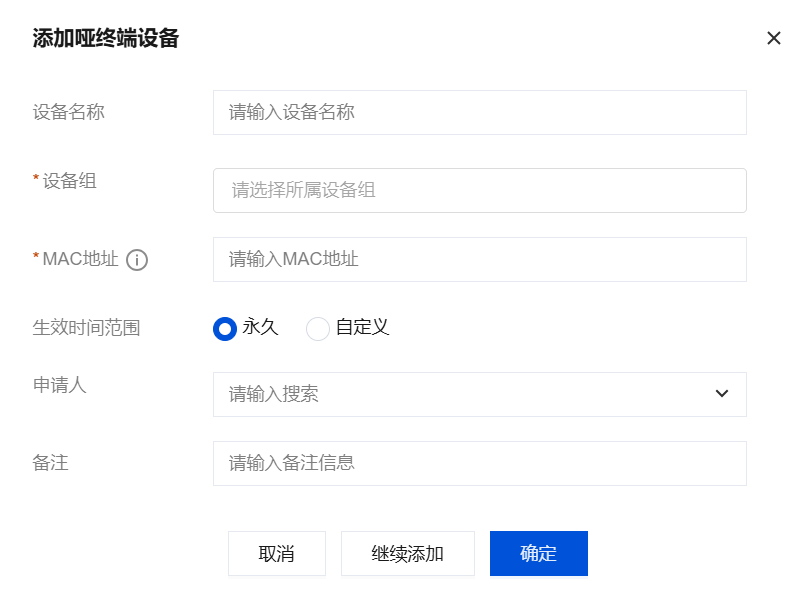Select the 永久 radio option
The height and width of the screenshot is (601, 796).
[225, 328]
